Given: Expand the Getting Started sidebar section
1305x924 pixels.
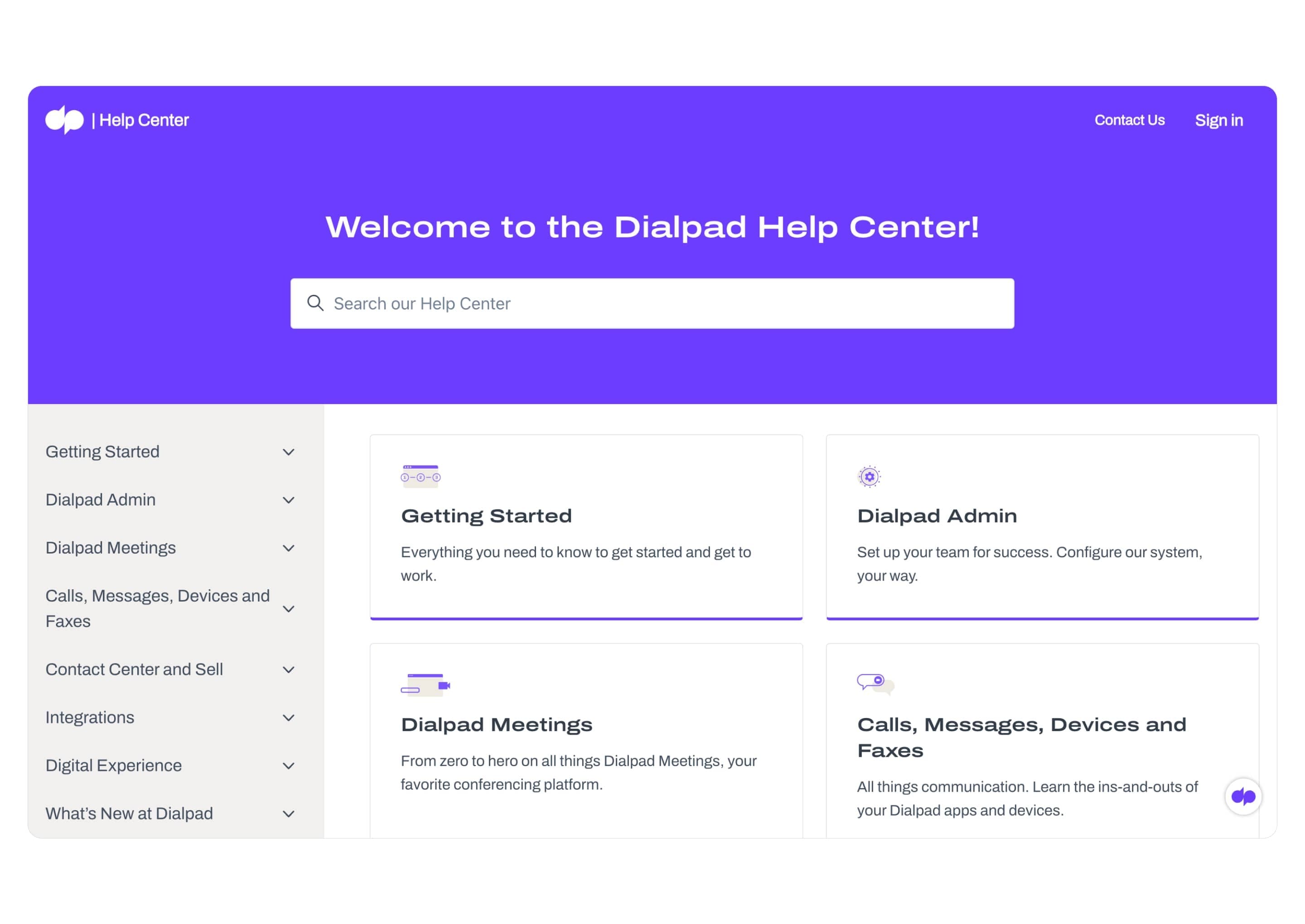Looking at the screenshot, I should (290, 452).
